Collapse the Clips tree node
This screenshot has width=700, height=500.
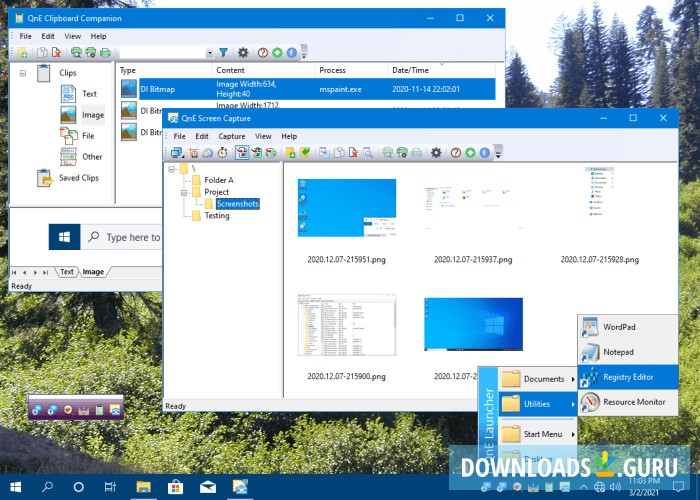coord(23,72)
